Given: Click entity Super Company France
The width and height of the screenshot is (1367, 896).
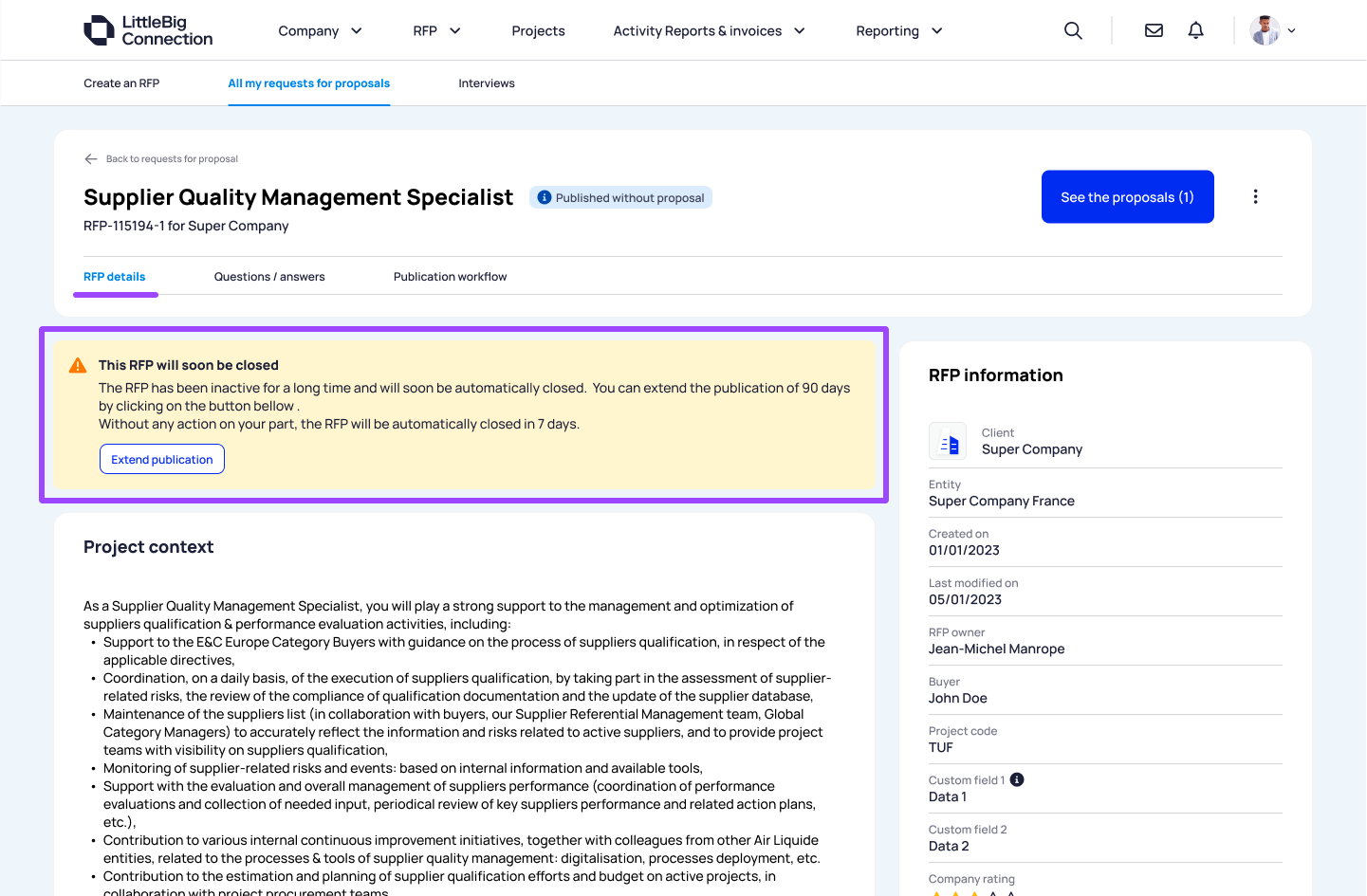Looking at the screenshot, I should coord(1002,501).
